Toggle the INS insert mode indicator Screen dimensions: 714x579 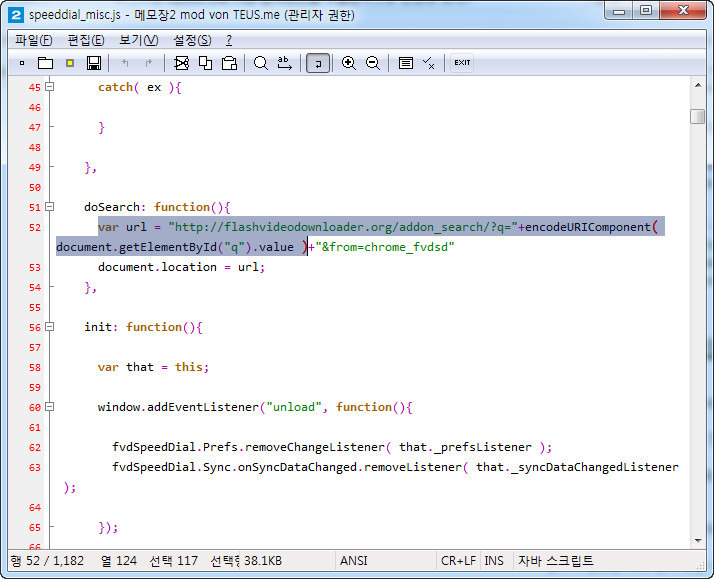click(494, 560)
